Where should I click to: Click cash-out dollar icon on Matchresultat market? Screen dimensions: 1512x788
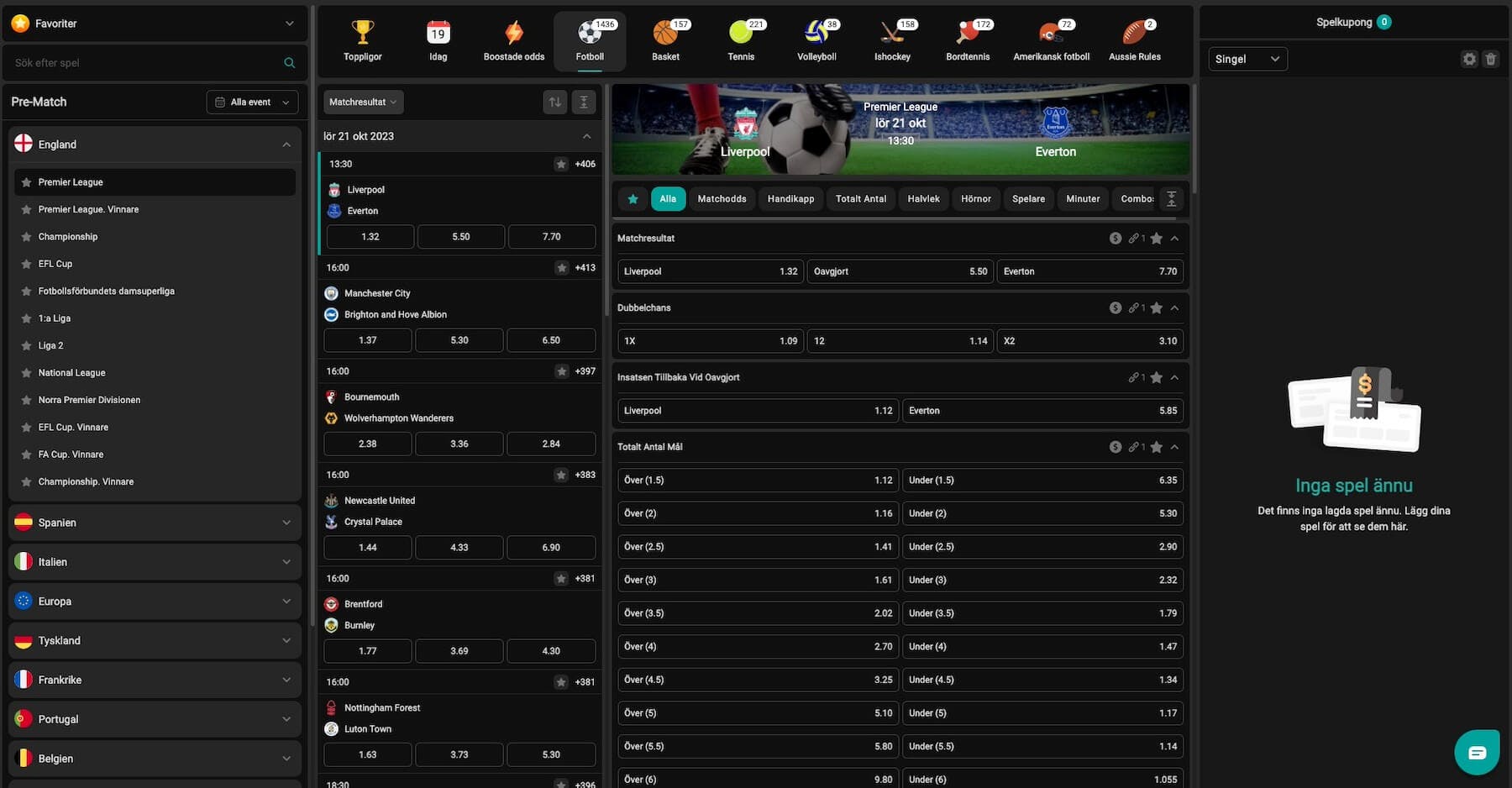pyautogui.click(x=1115, y=239)
